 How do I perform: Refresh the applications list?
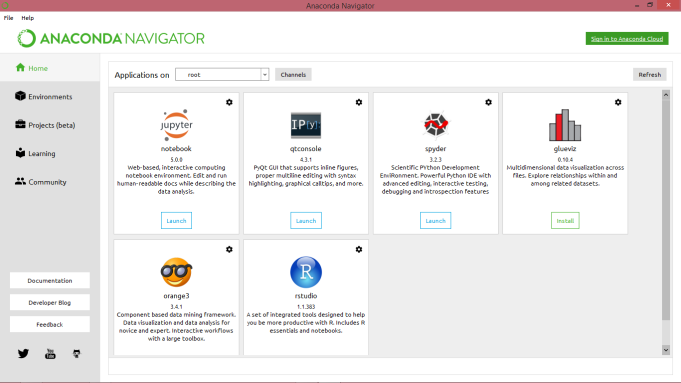coord(649,75)
